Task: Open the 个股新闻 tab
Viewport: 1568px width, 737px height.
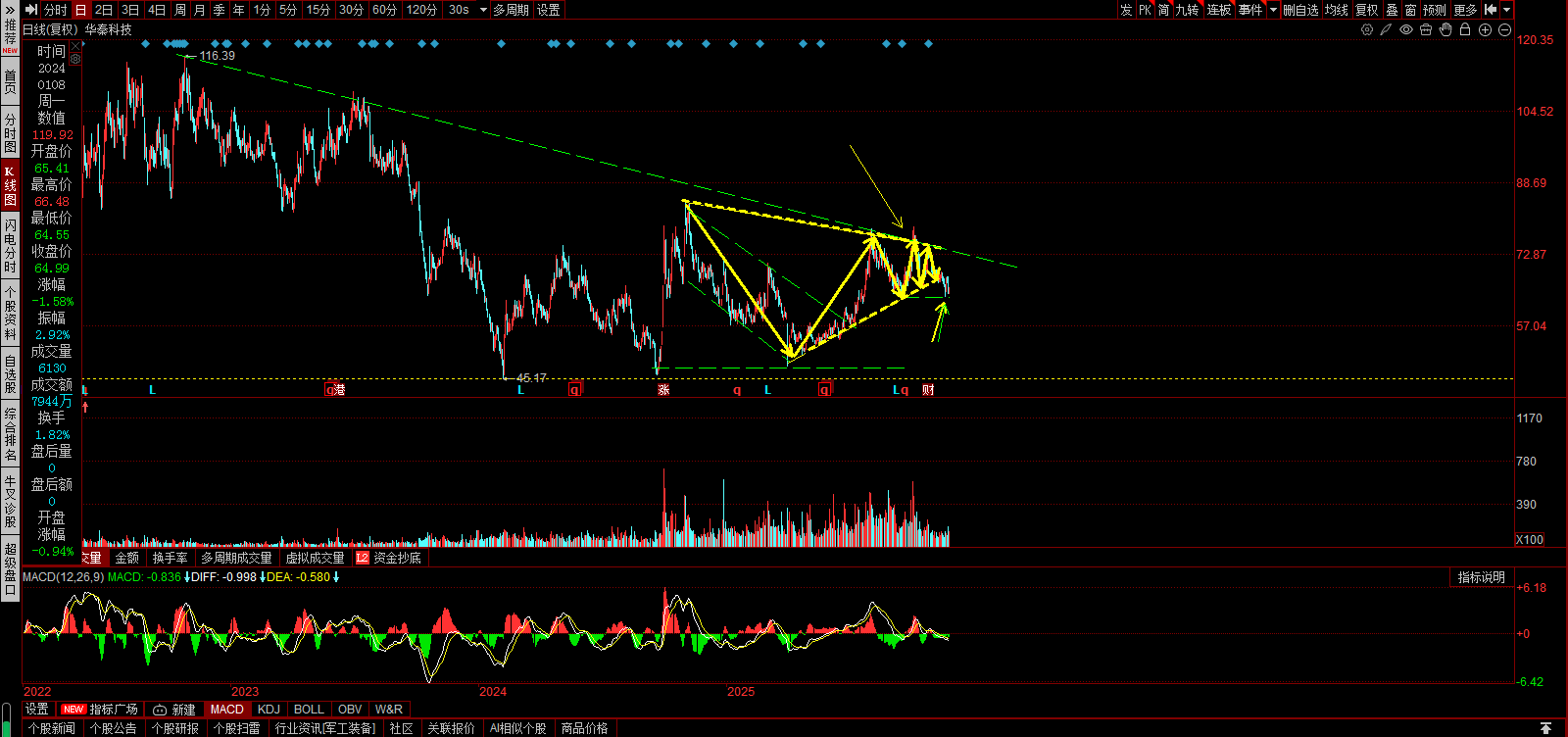Action: click(x=52, y=728)
